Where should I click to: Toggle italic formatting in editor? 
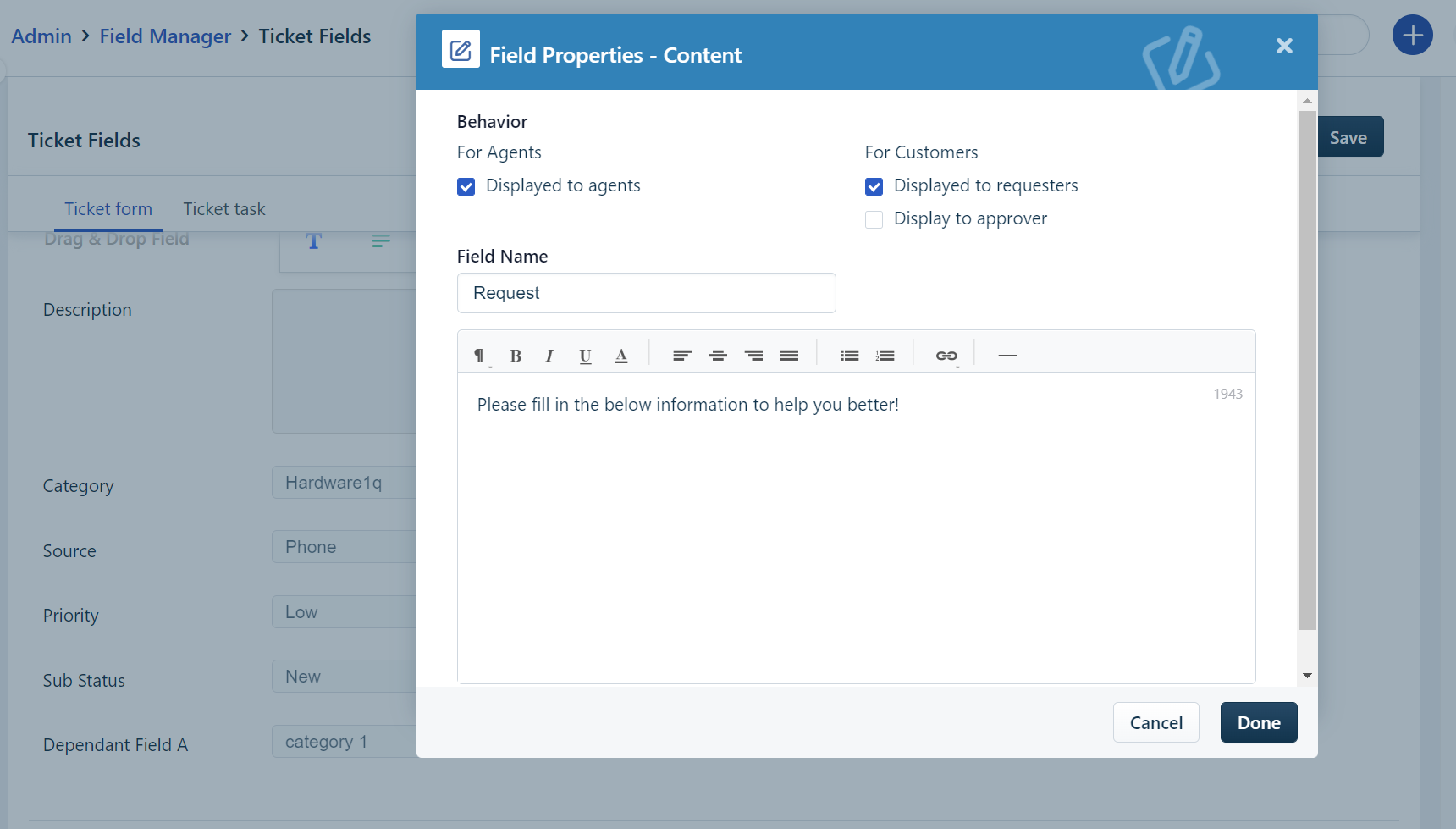pos(549,356)
